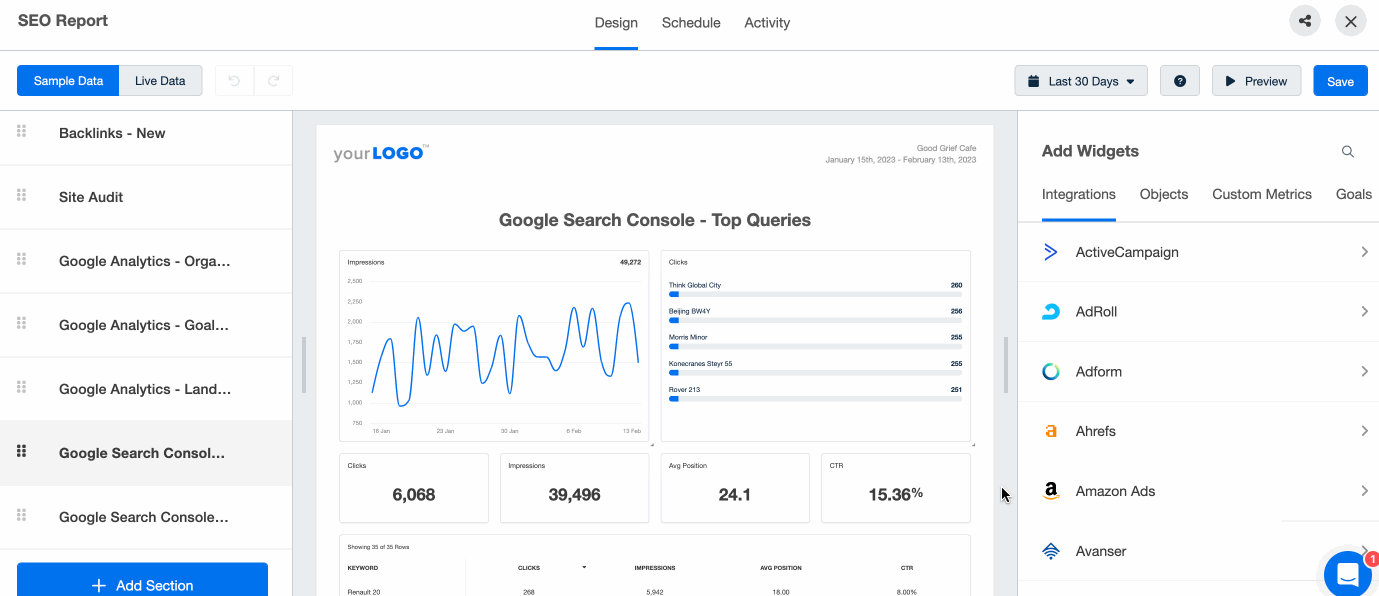Click the share report icon
The image size is (1379, 596).
point(1304,20)
